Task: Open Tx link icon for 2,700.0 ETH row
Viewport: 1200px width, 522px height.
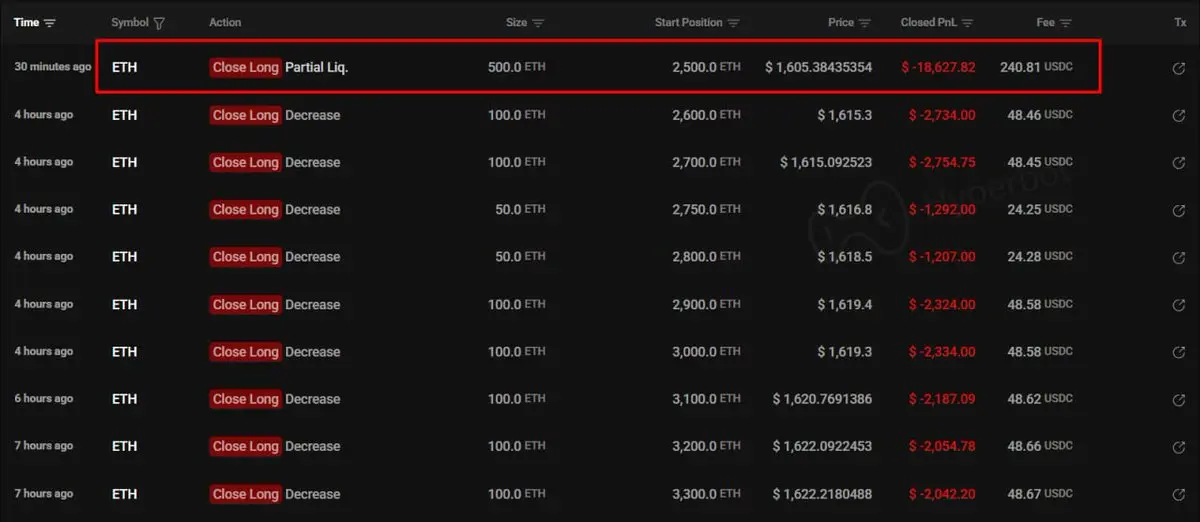Action: (1178, 162)
